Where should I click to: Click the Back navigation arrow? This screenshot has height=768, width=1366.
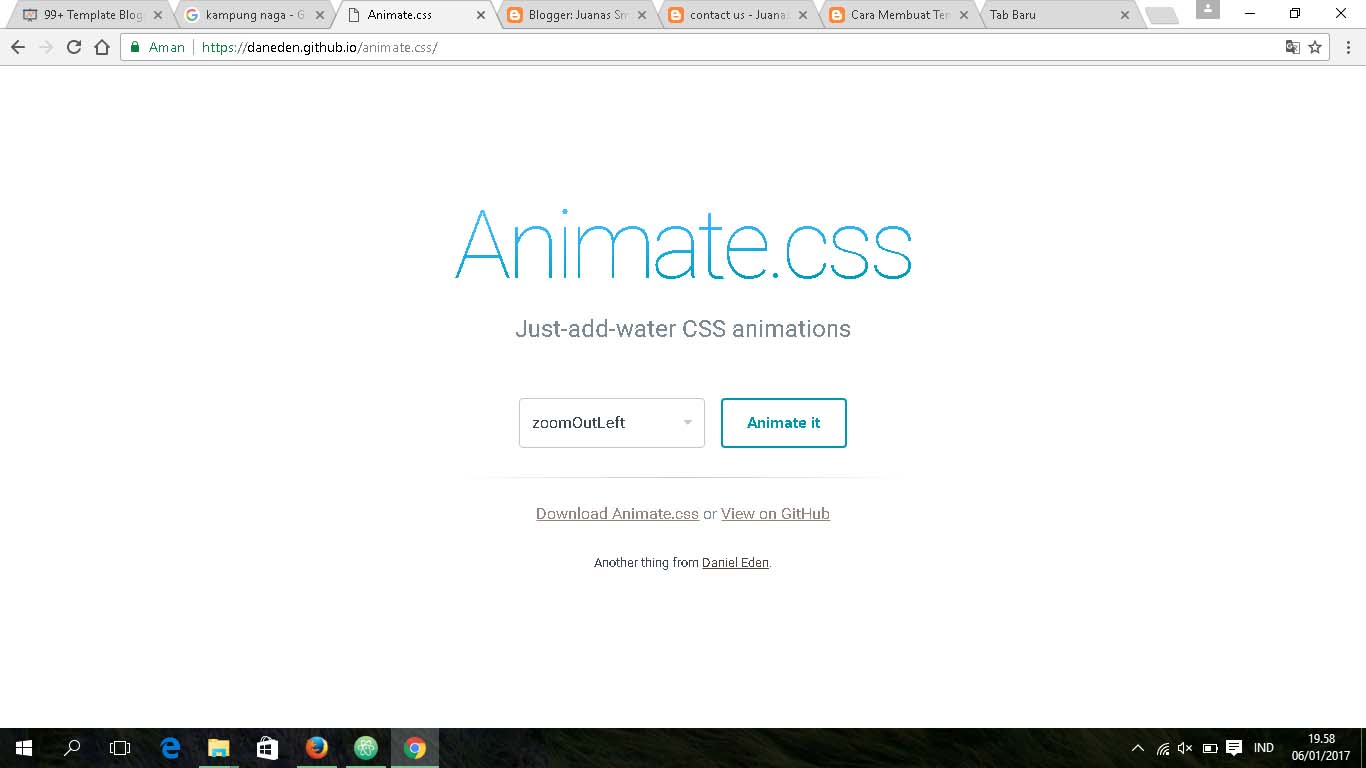[x=18, y=46]
